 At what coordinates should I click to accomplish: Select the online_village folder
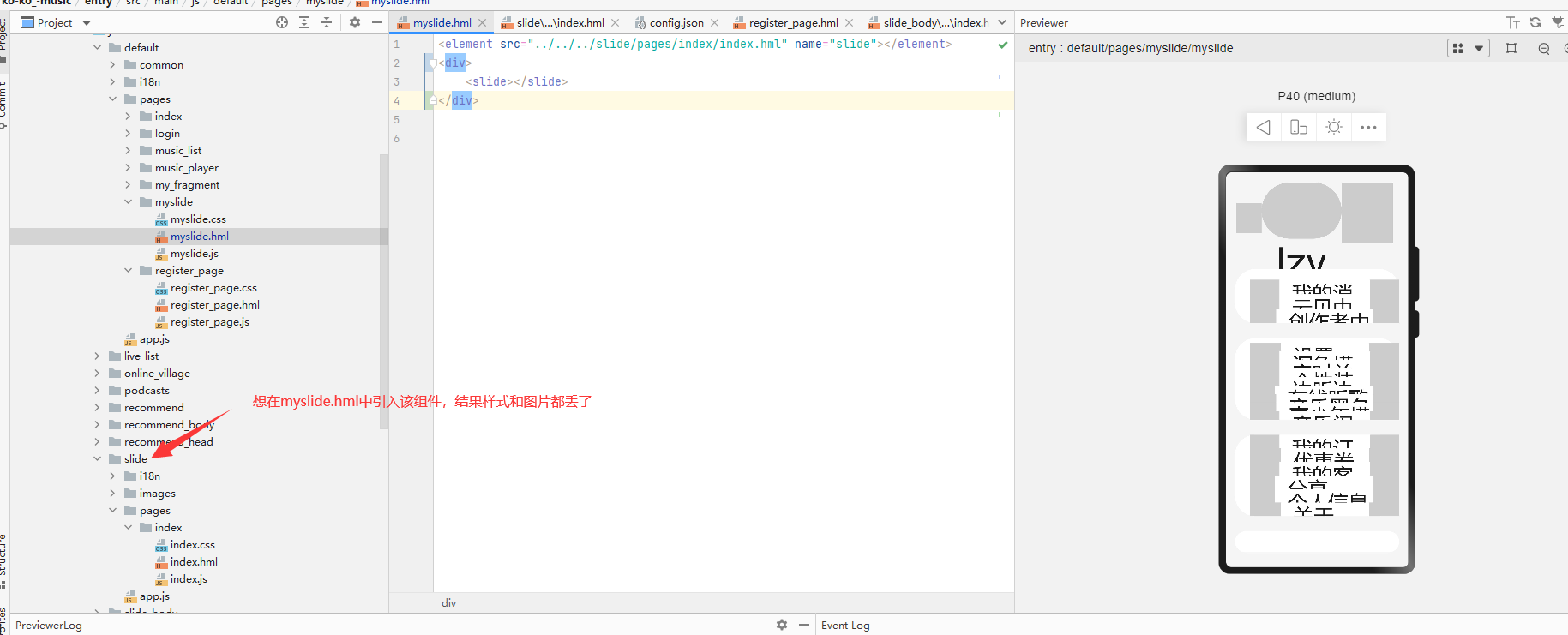tap(157, 374)
